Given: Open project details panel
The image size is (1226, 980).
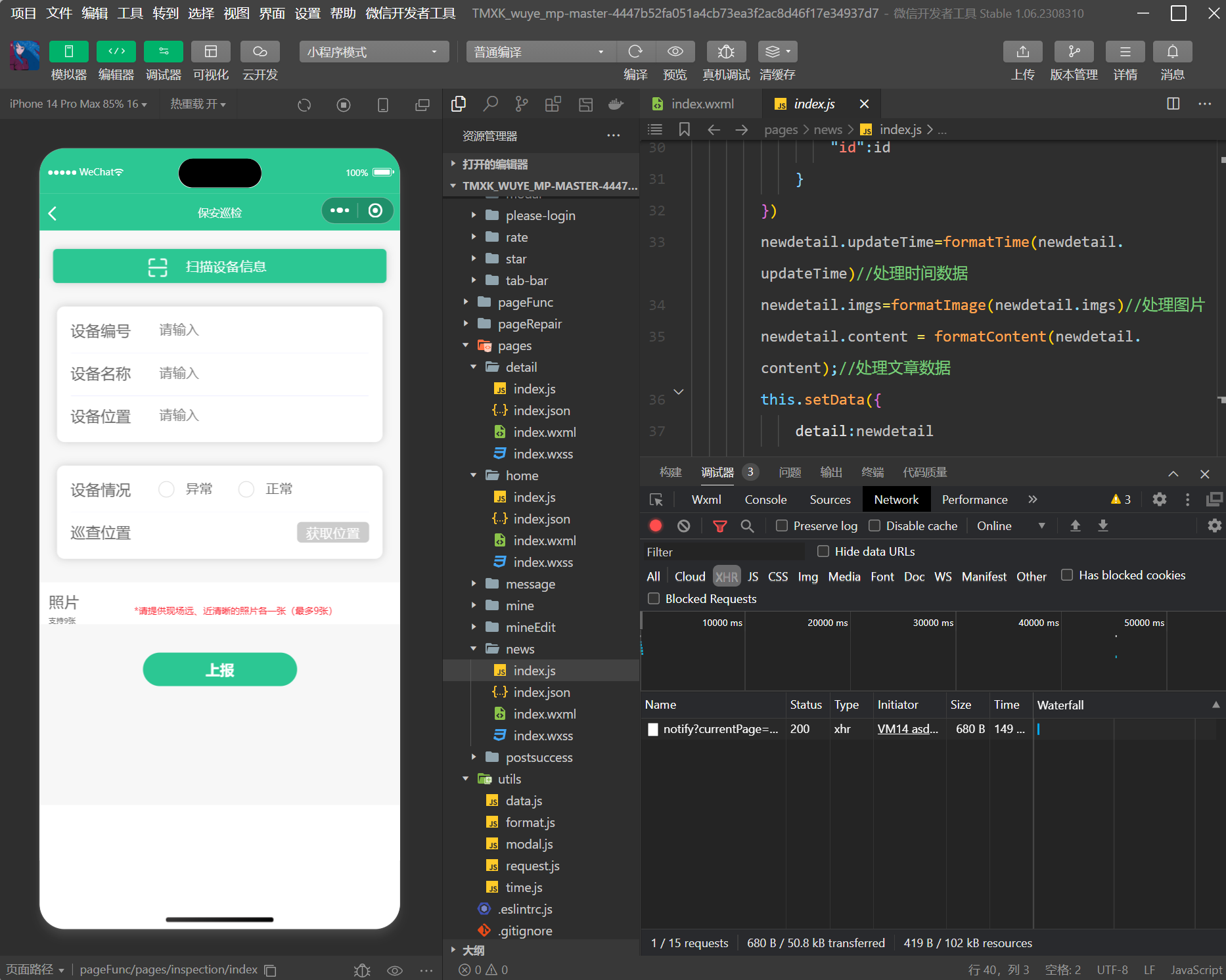Looking at the screenshot, I should tap(1125, 52).
